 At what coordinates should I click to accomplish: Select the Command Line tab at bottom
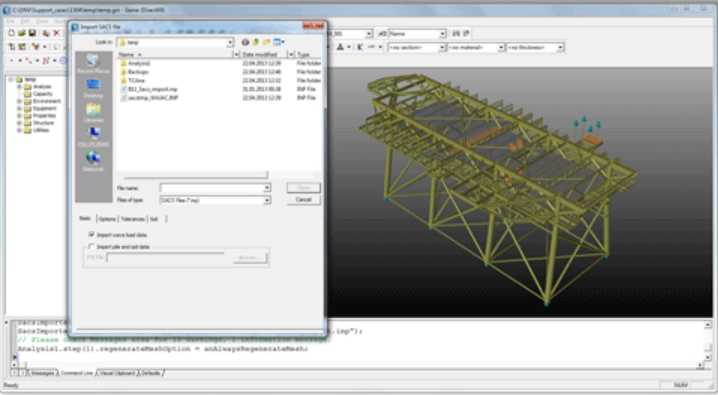point(76,373)
